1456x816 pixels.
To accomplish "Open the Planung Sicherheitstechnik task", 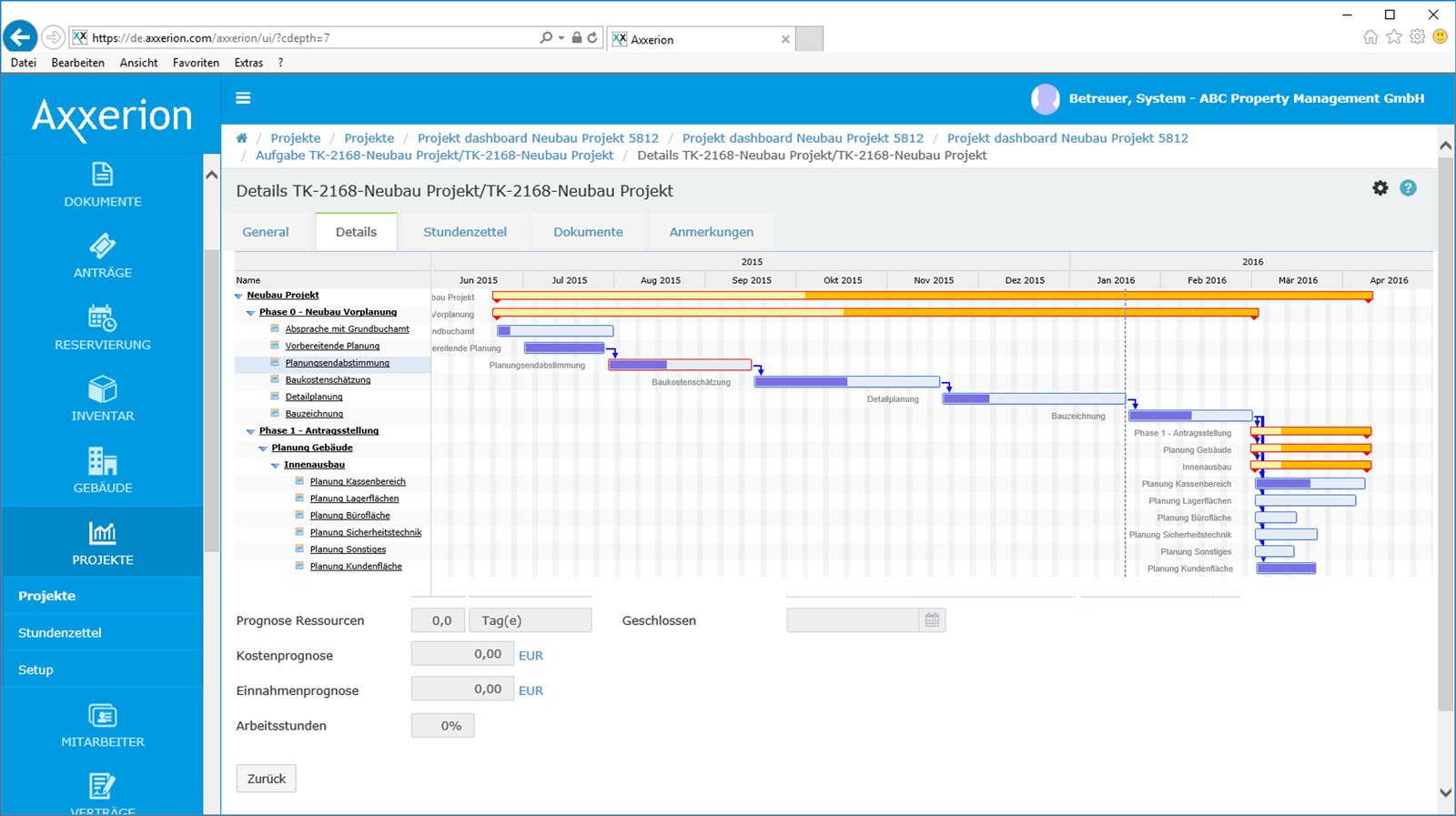I will pos(366,533).
